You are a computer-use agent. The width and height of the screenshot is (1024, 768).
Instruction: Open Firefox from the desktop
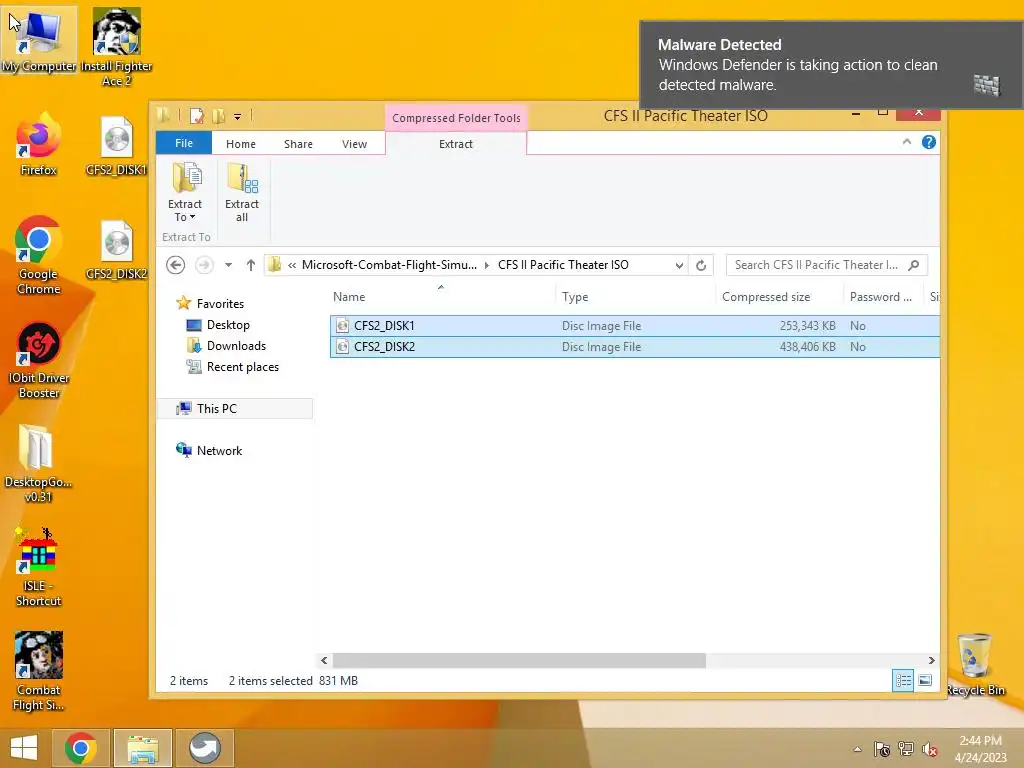(x=39, y=144)
